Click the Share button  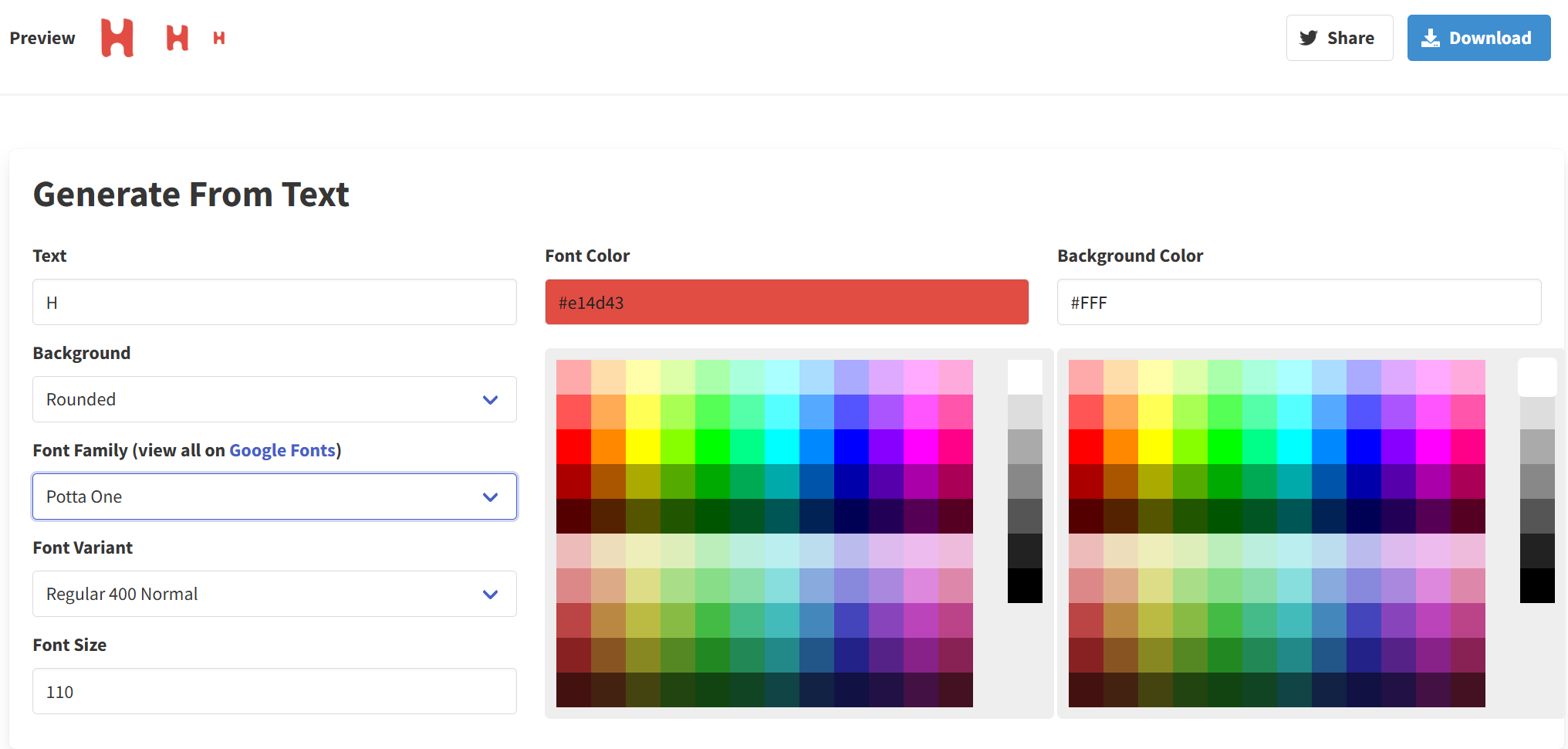1340,37
